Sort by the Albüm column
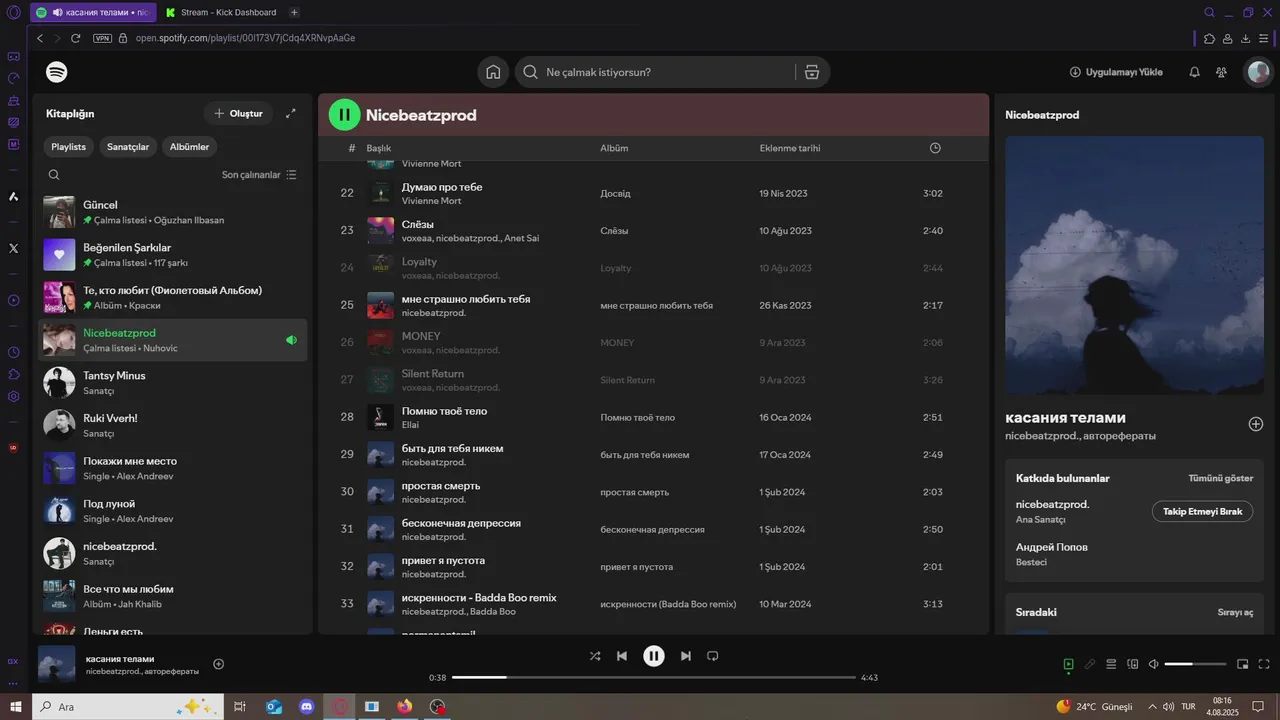The width and height of the screenshot is (1280, 720). click(x=614, y=148)
